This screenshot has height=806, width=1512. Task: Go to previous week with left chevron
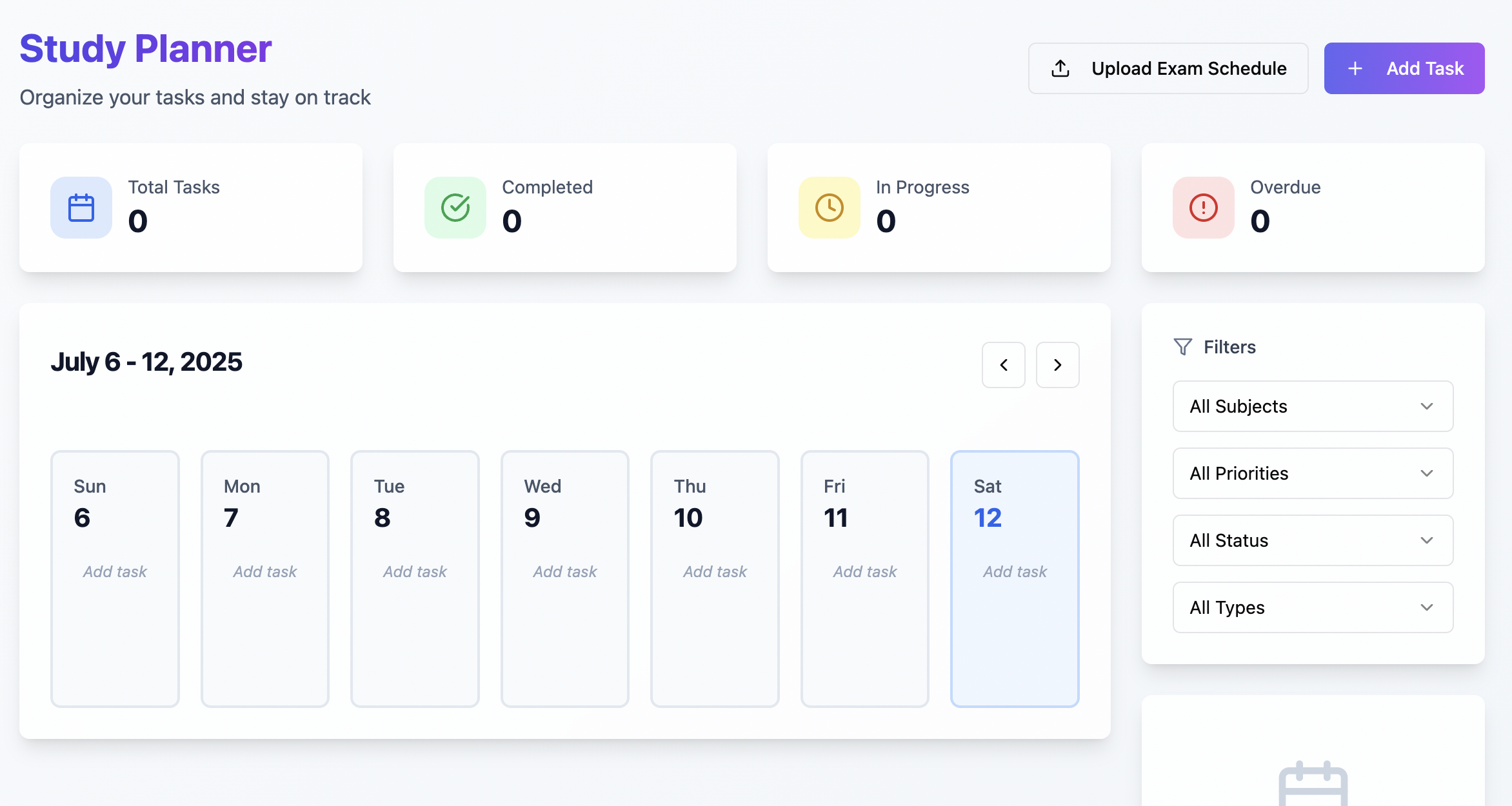click(x=1004, y=365)
